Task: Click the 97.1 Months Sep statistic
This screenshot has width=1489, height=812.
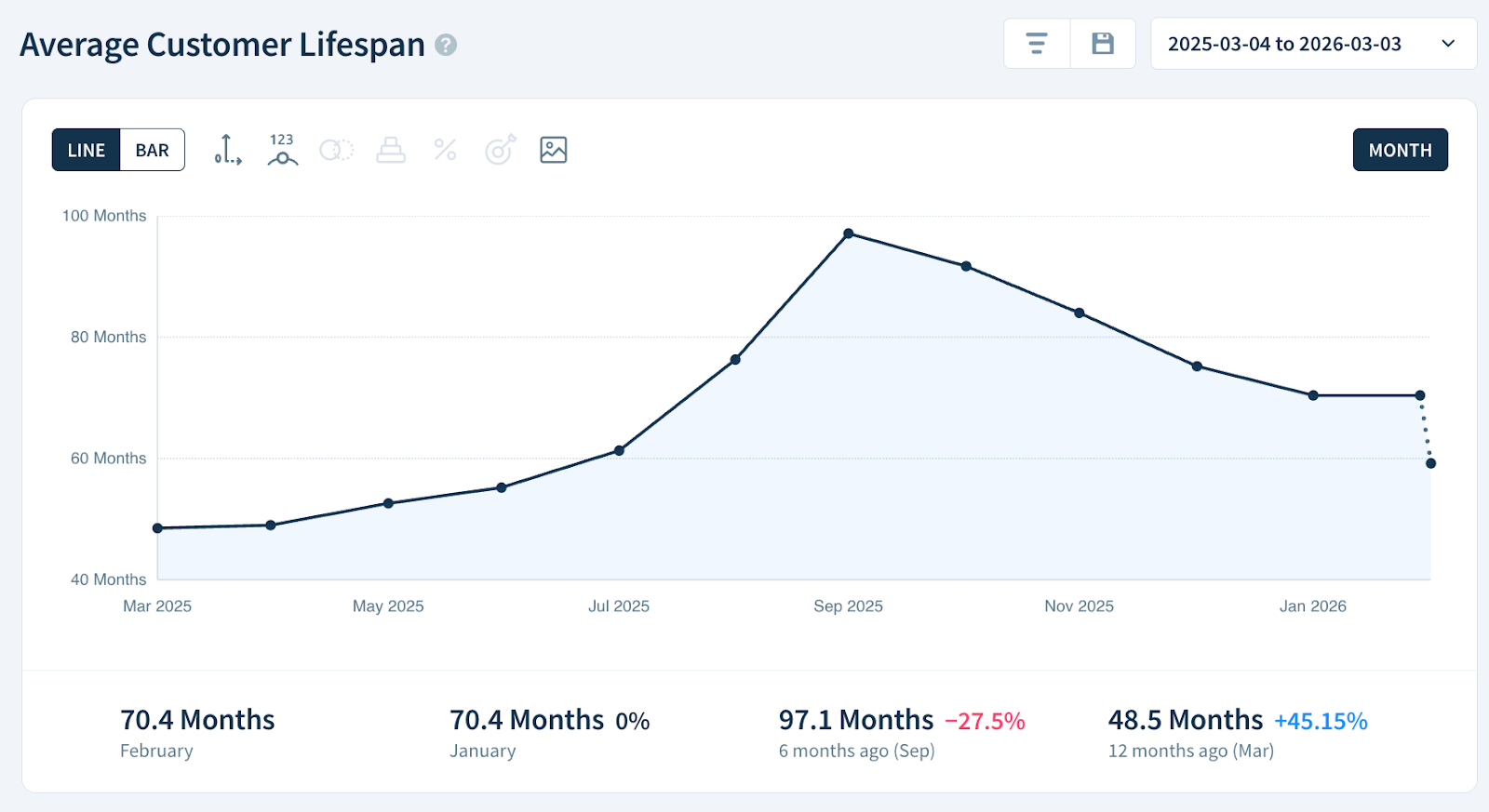Action: pos(856,719)
